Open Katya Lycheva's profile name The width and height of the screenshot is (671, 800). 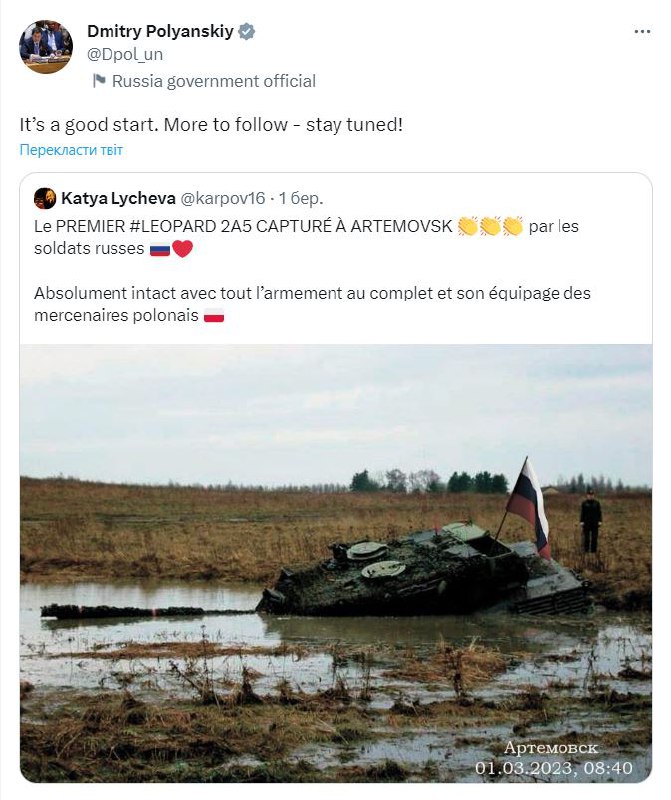(116, 198)
